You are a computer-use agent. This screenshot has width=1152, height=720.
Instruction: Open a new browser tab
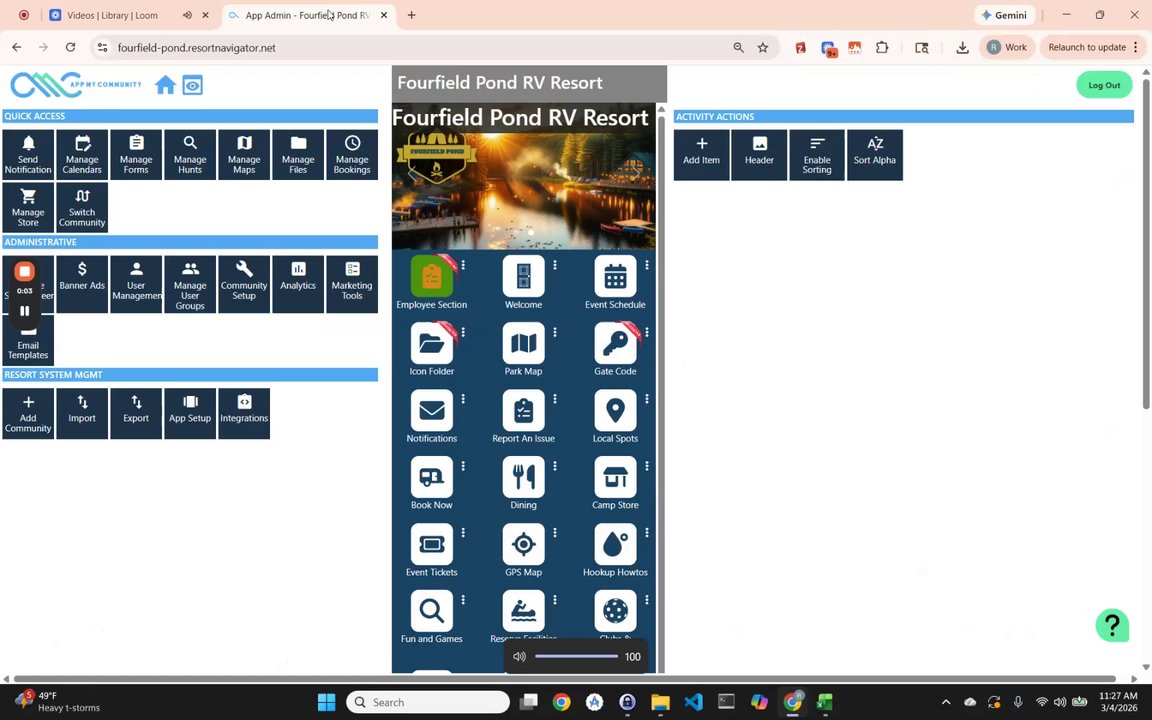[411, 15]
